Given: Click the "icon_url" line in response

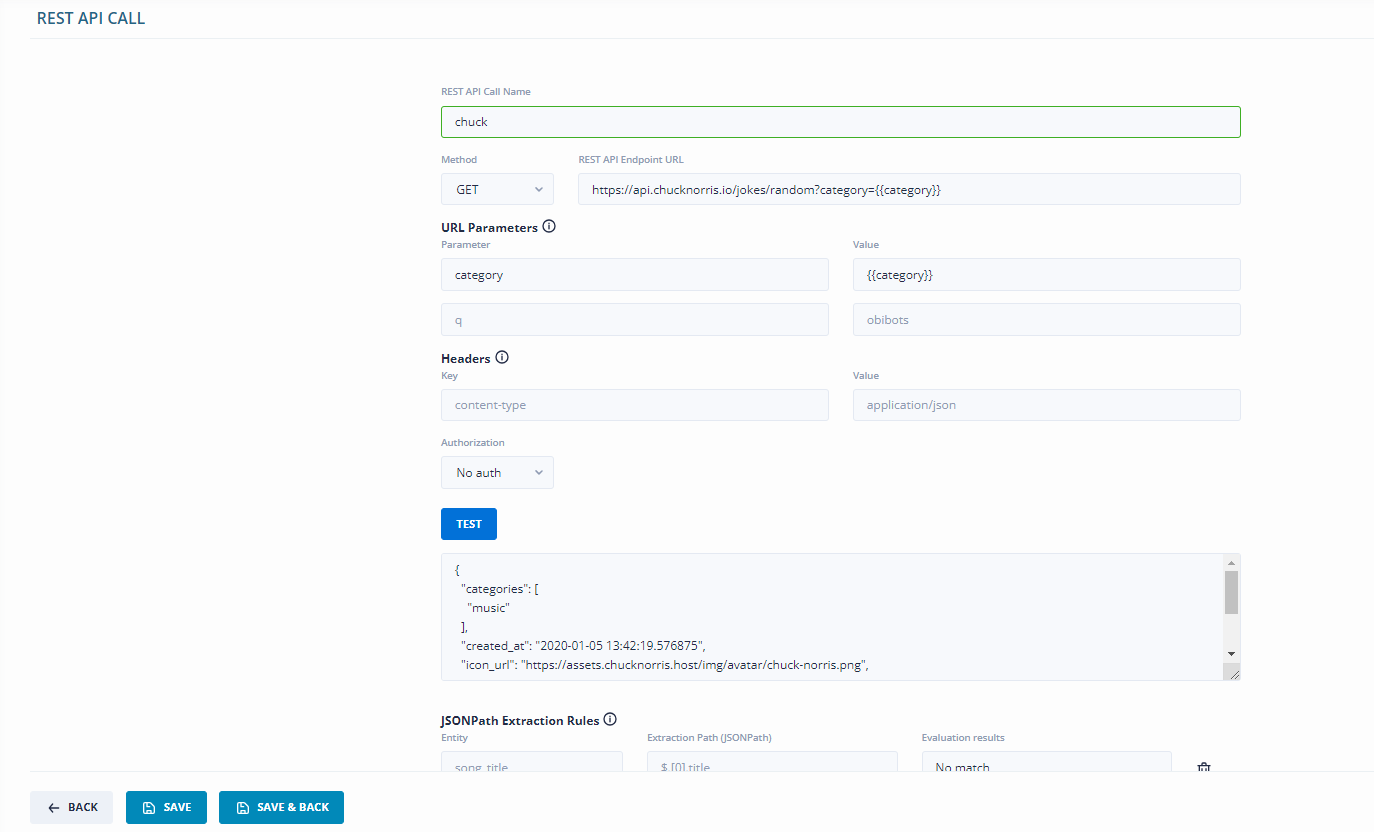Looking at the screenshot, I should (x=663, y=663).
